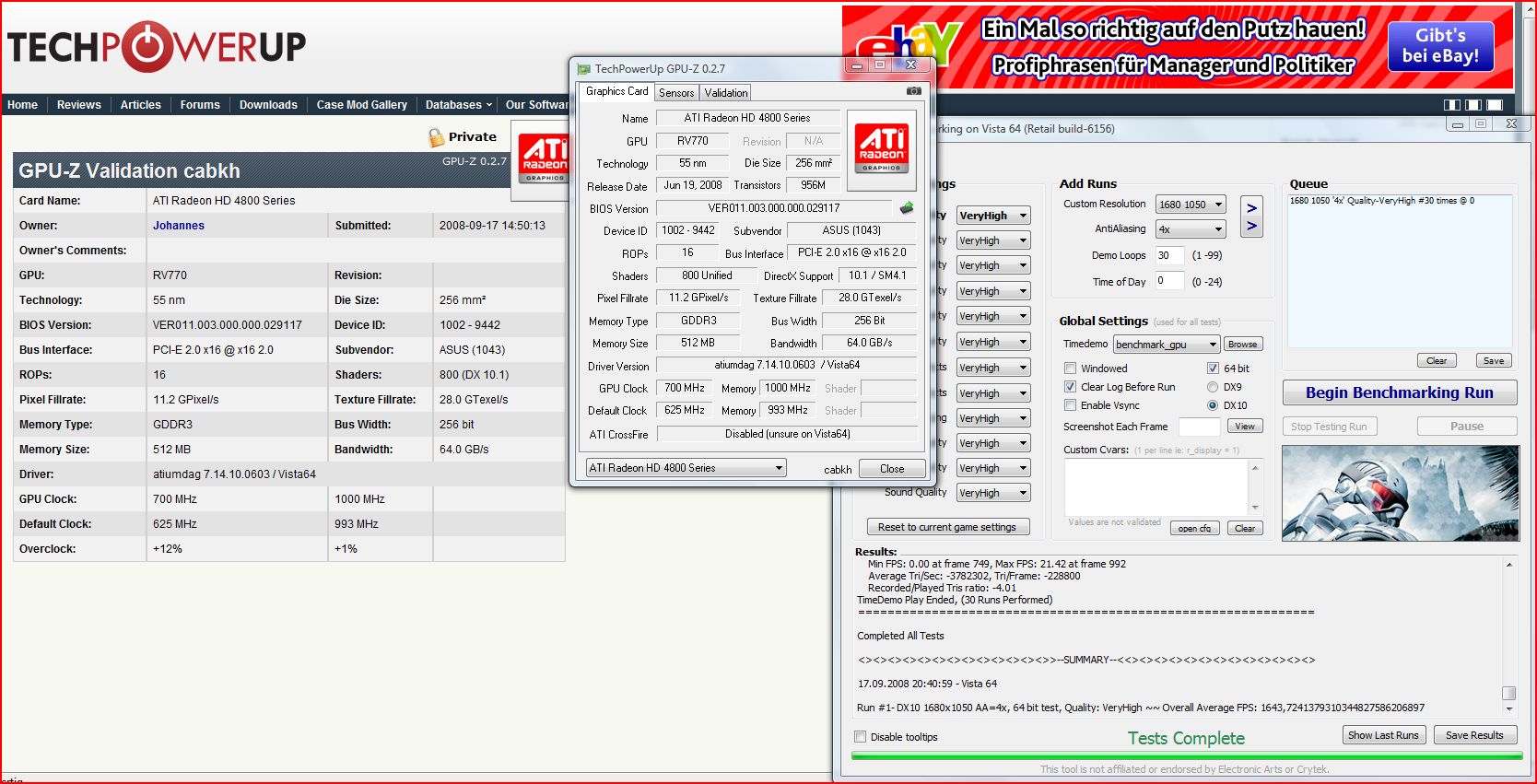Add the run to queue with arrow button
1537x784 pixels.
pos(1251,216)
